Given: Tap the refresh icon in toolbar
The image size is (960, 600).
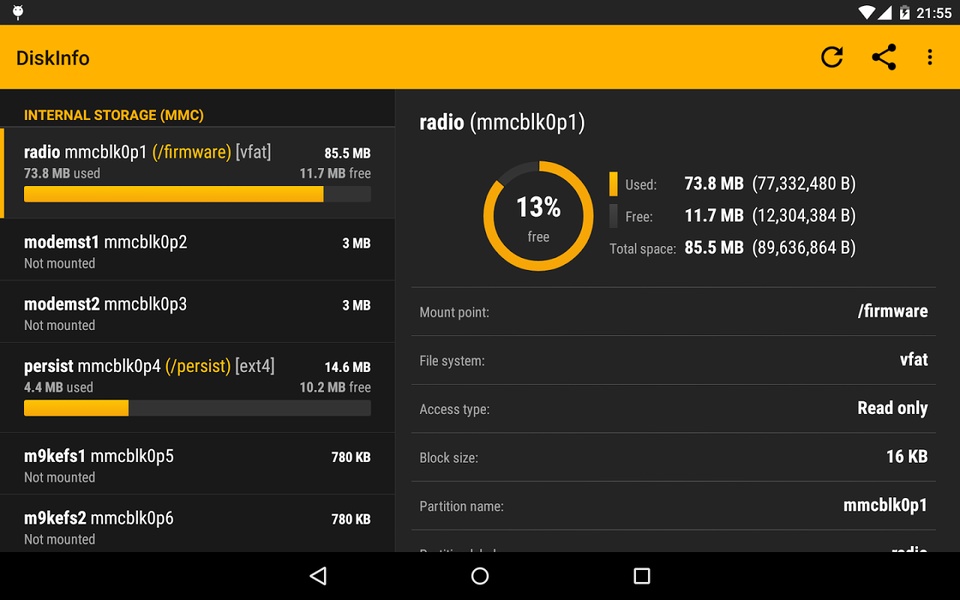Looking at the screenshot, I should (x=832, y=57).
